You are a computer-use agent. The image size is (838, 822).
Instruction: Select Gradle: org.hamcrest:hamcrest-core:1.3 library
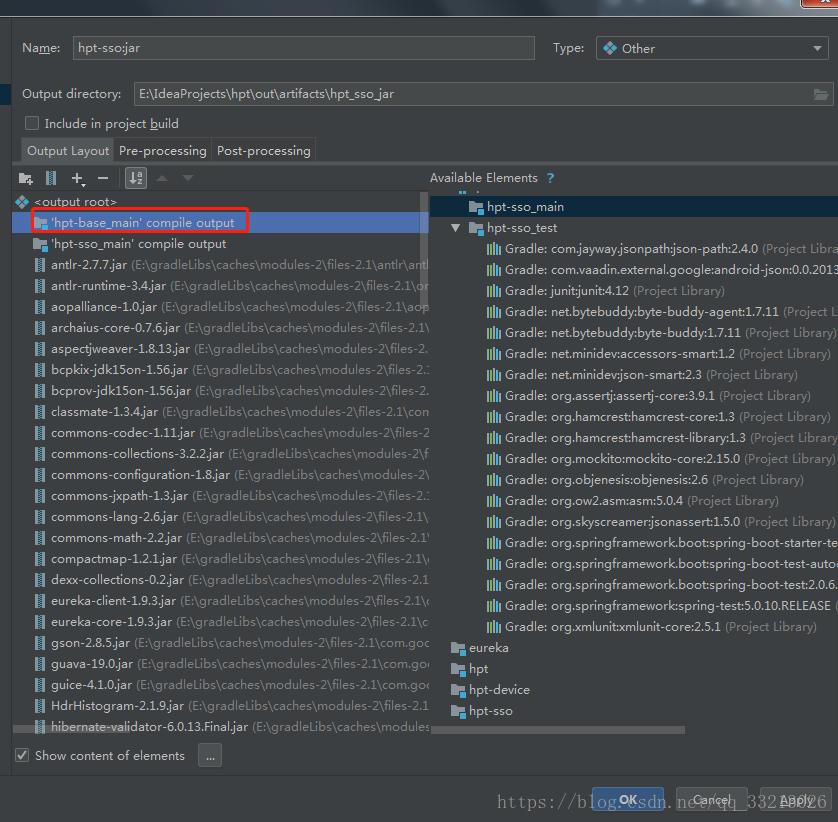[x=634, y=417]
